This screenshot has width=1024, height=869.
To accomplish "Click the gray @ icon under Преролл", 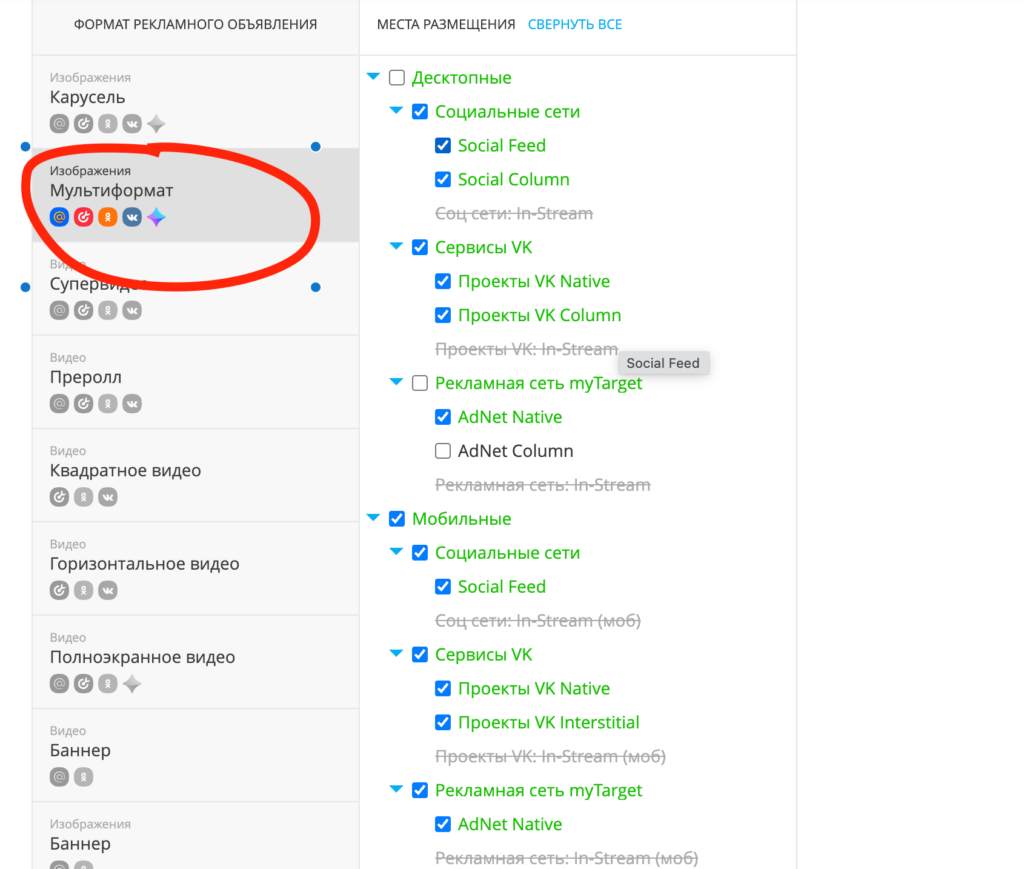I will [59, 403].
